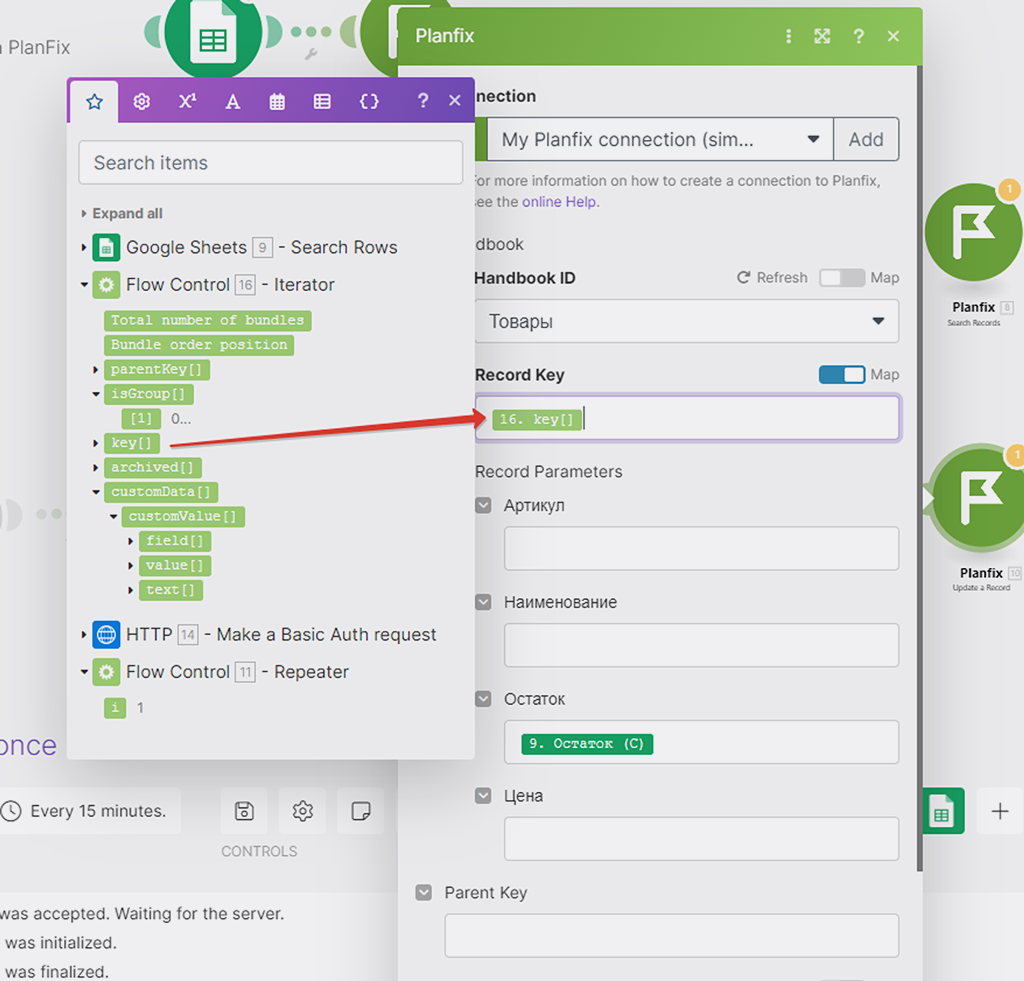Select the text[] pill
The image size is (1024, 981).
point(170,590)
